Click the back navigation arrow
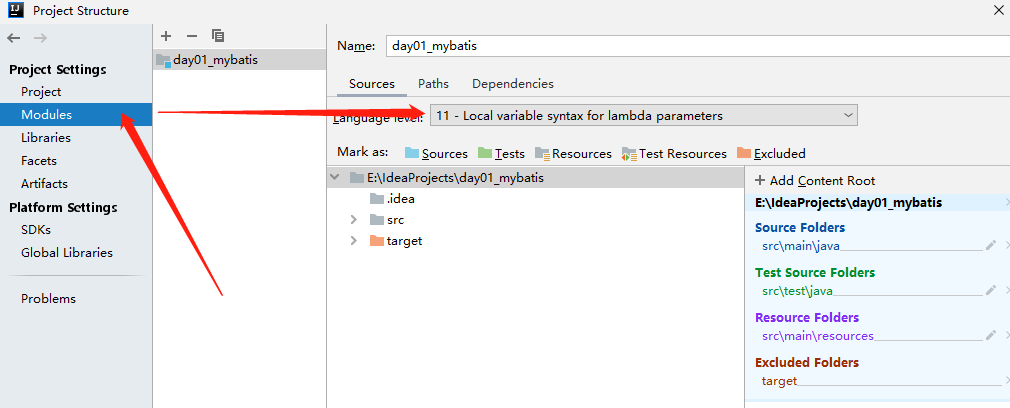This screenshot has height=408, width=1010. click(14, 38)
